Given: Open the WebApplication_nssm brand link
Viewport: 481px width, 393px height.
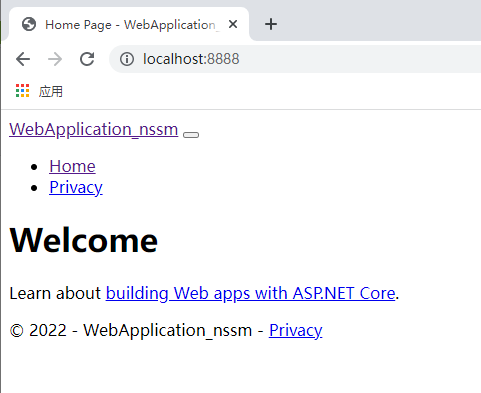Looking at the screenshot, I should (94, 129).
